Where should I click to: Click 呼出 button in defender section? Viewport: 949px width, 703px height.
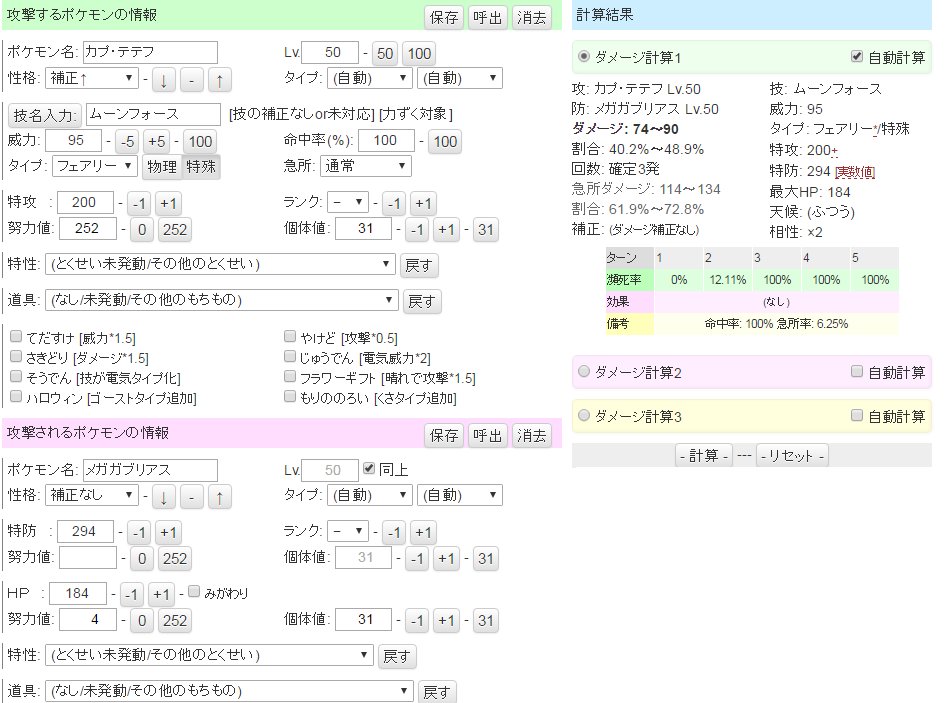pyautogui.click(x=487, y=436)
